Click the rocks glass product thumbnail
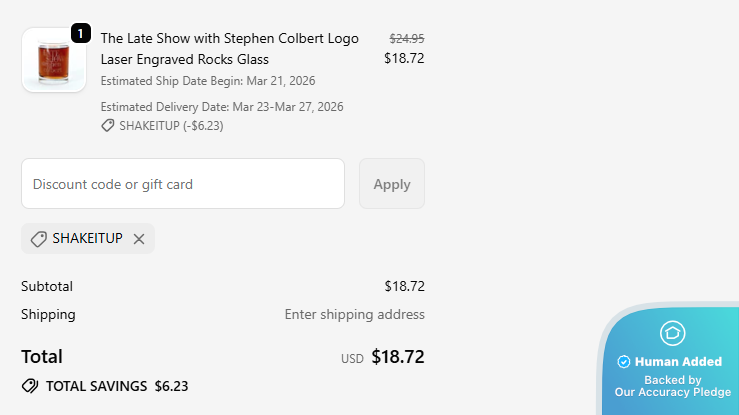 click(54, 60)
